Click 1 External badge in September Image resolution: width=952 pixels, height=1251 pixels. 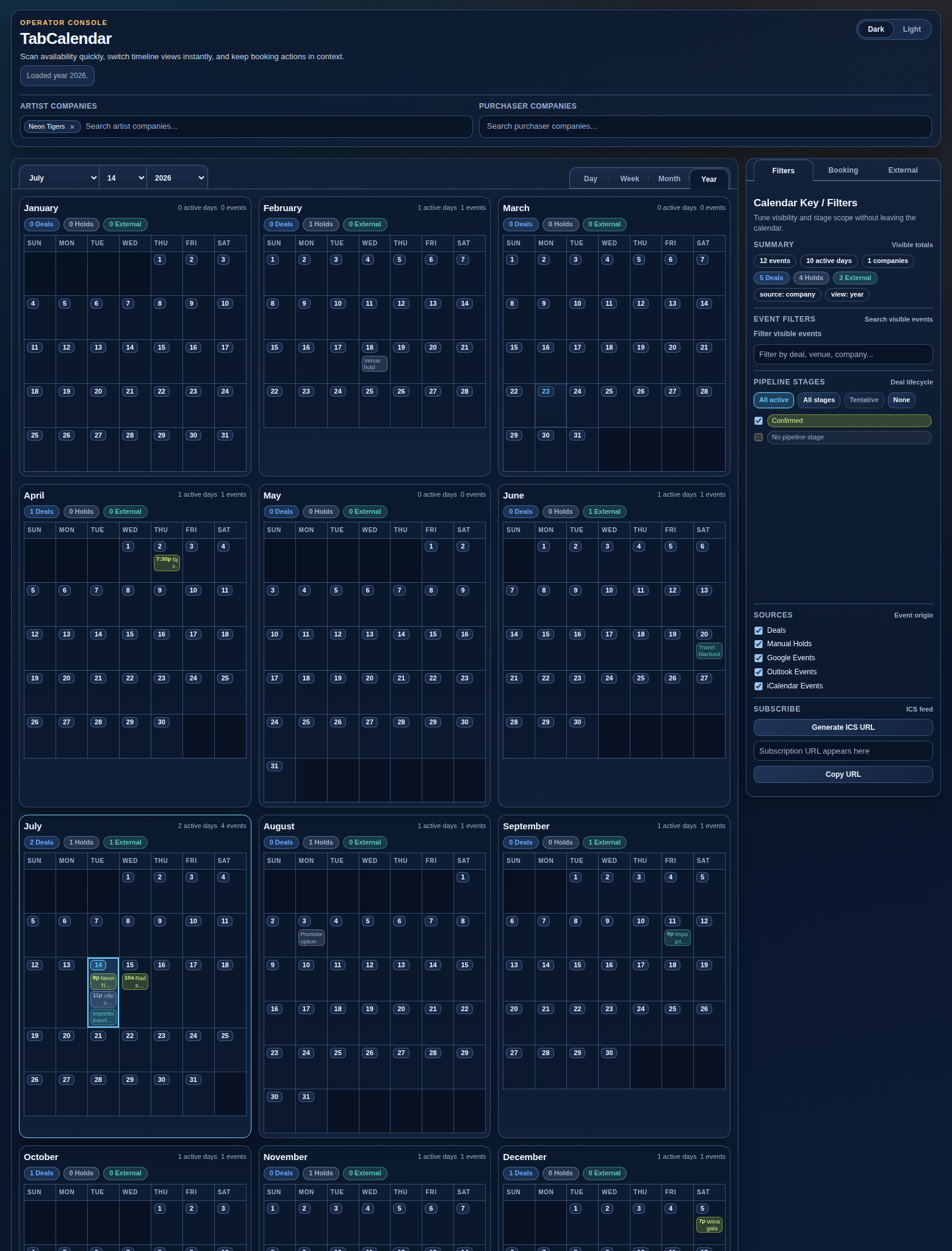point(604,842)
